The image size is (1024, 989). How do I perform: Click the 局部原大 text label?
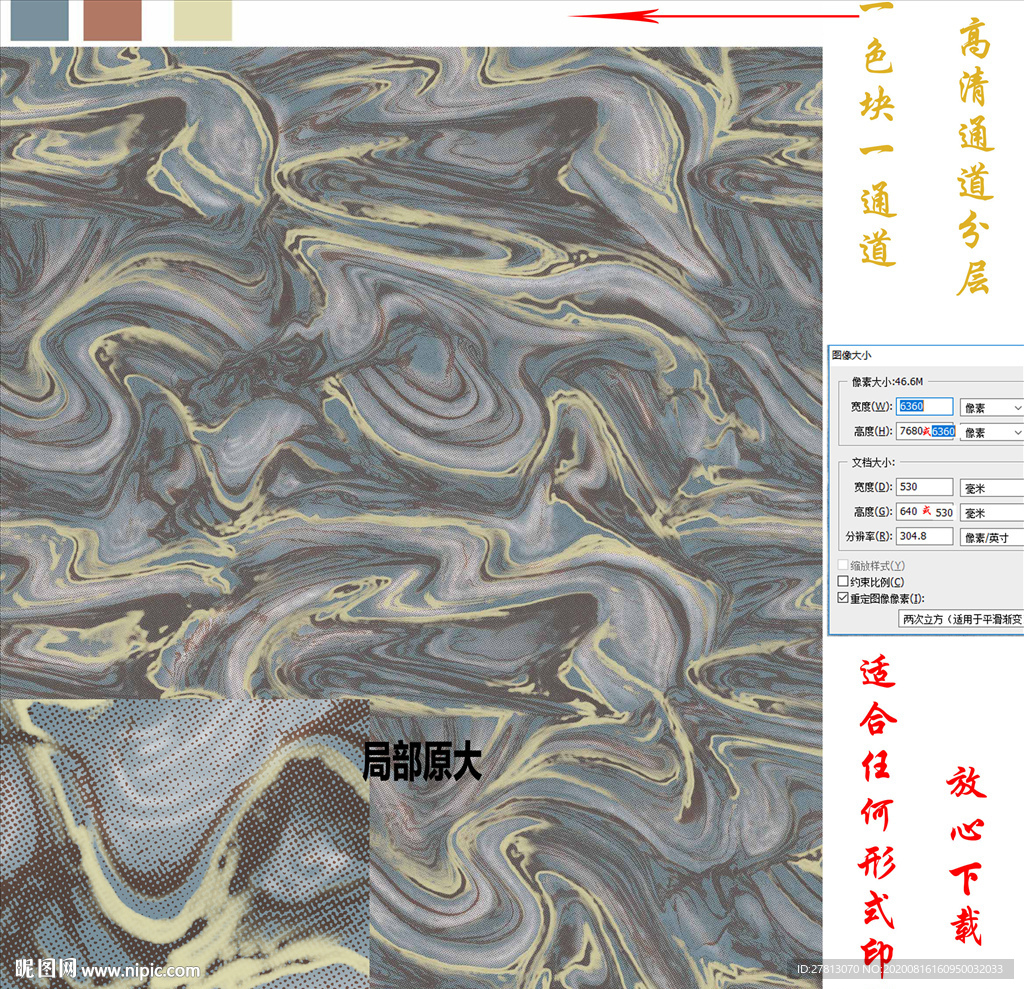[422, 762]
